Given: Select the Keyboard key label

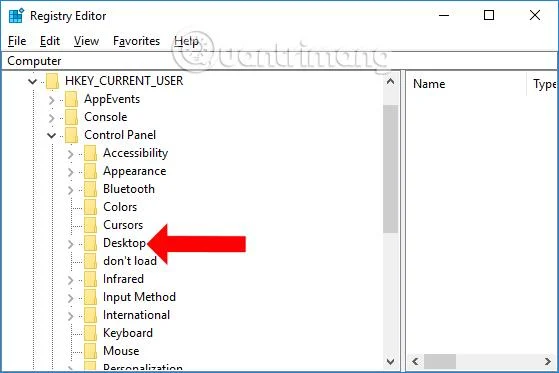Looking at the screenshot, I should coord(128,333).
